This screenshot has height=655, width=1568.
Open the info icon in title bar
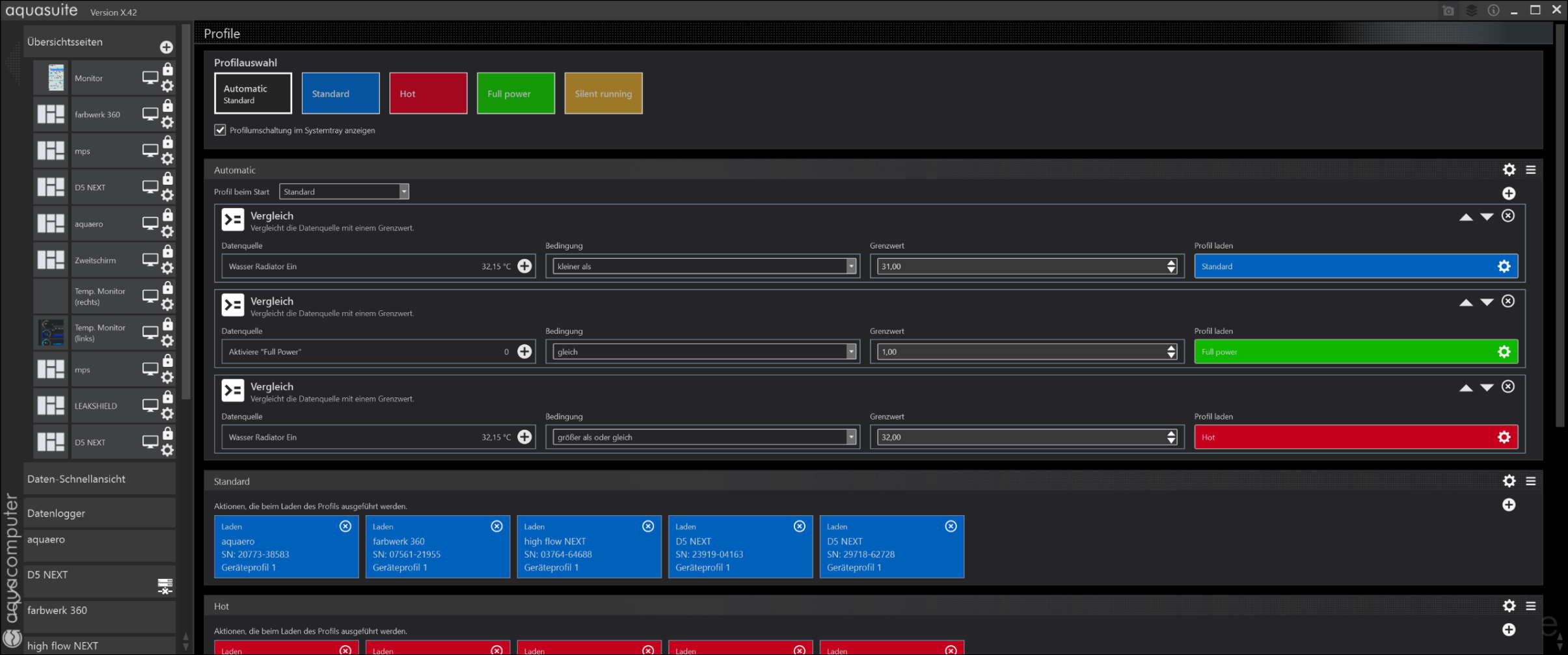(x=1494, y=10)
